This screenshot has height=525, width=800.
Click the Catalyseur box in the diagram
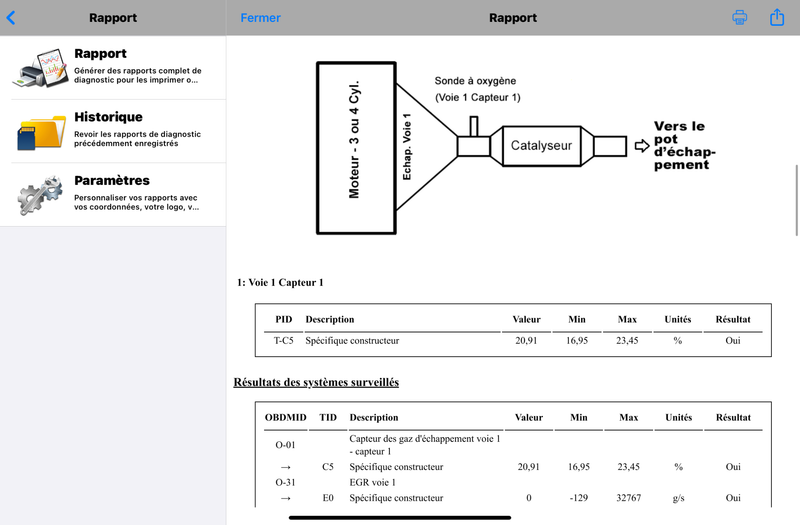(541, 146)
